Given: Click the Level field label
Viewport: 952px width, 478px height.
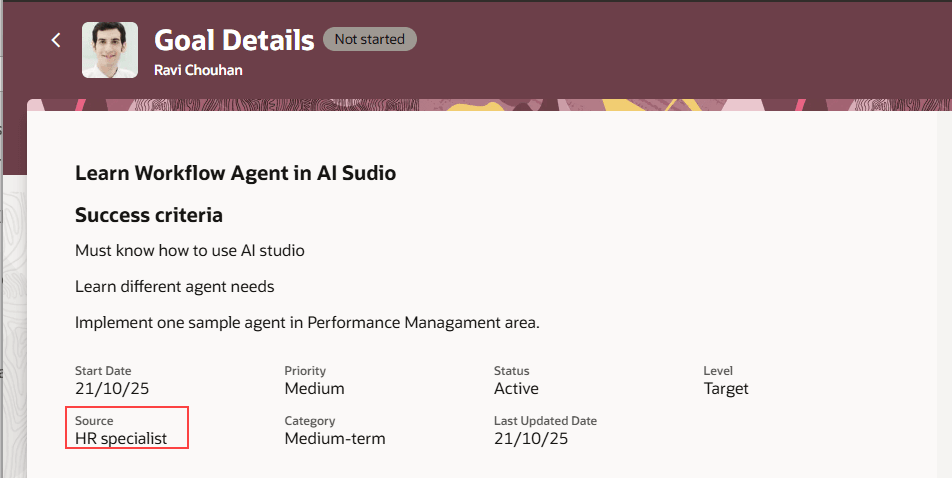Looking at the screenshot, I should pos(718,371).
